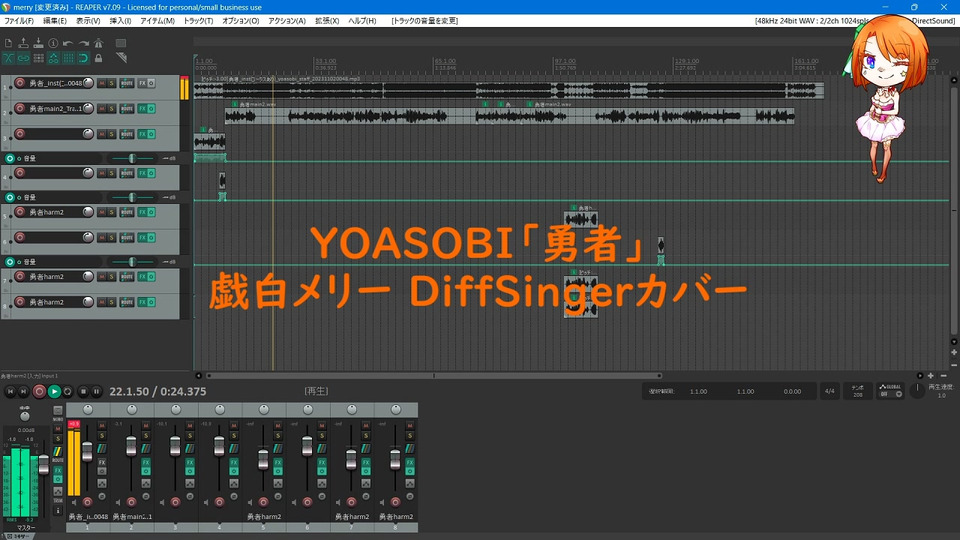Solo mixer channel 2 勇者main
This screenshot has height=540, width=960.
point(146,435)
